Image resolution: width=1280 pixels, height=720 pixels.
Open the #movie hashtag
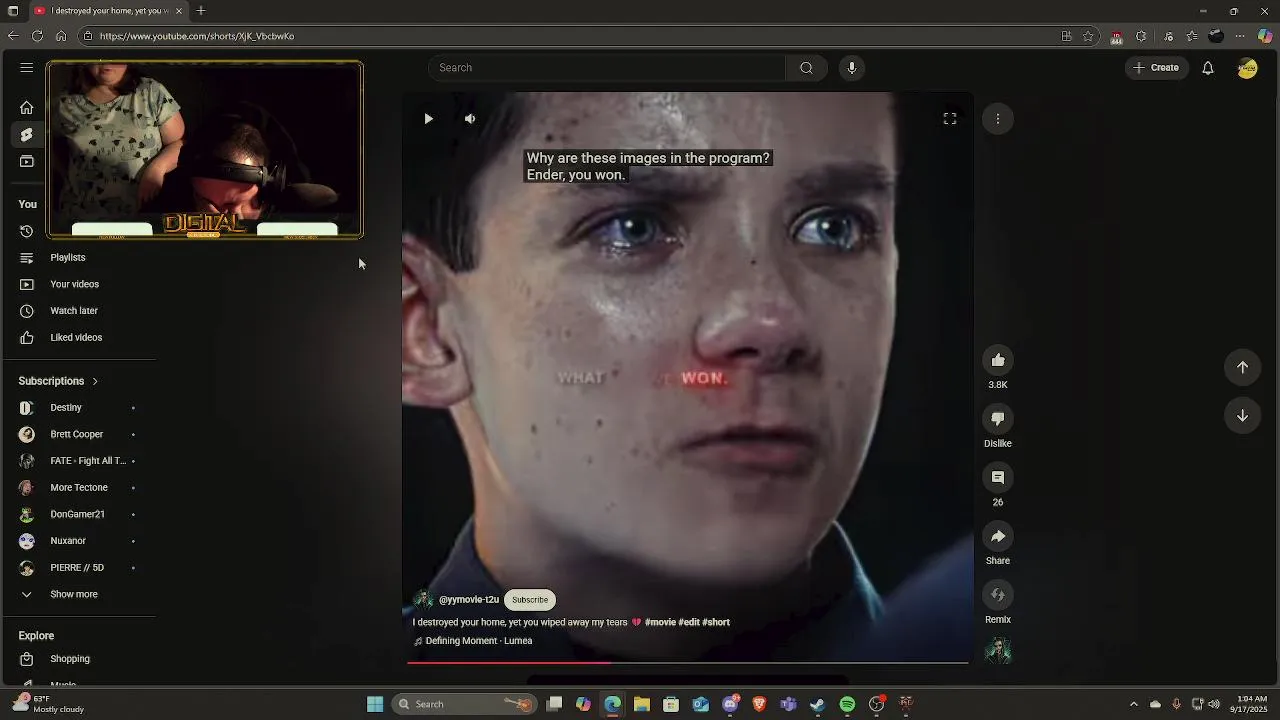pos(660,622)
